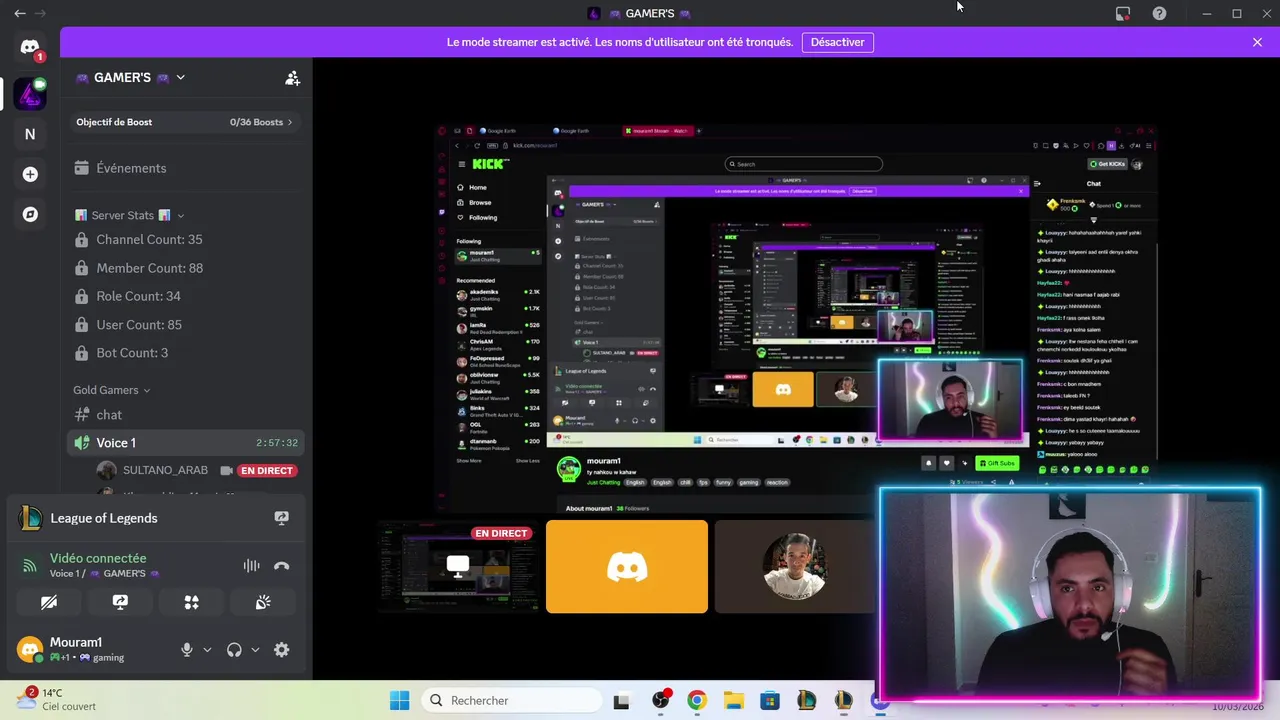Viewport: 1280px width, 720px height.
Task: Open OBS Studio from the taskbar
Action: click(660, 700)
